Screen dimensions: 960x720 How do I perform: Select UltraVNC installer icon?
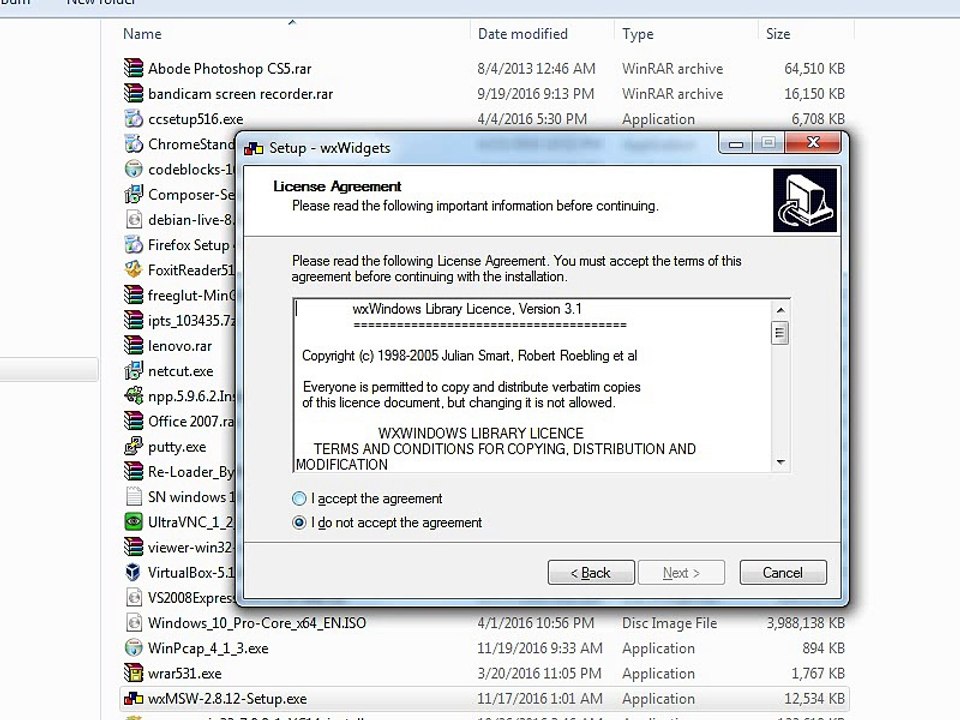[x=133, y=522]
